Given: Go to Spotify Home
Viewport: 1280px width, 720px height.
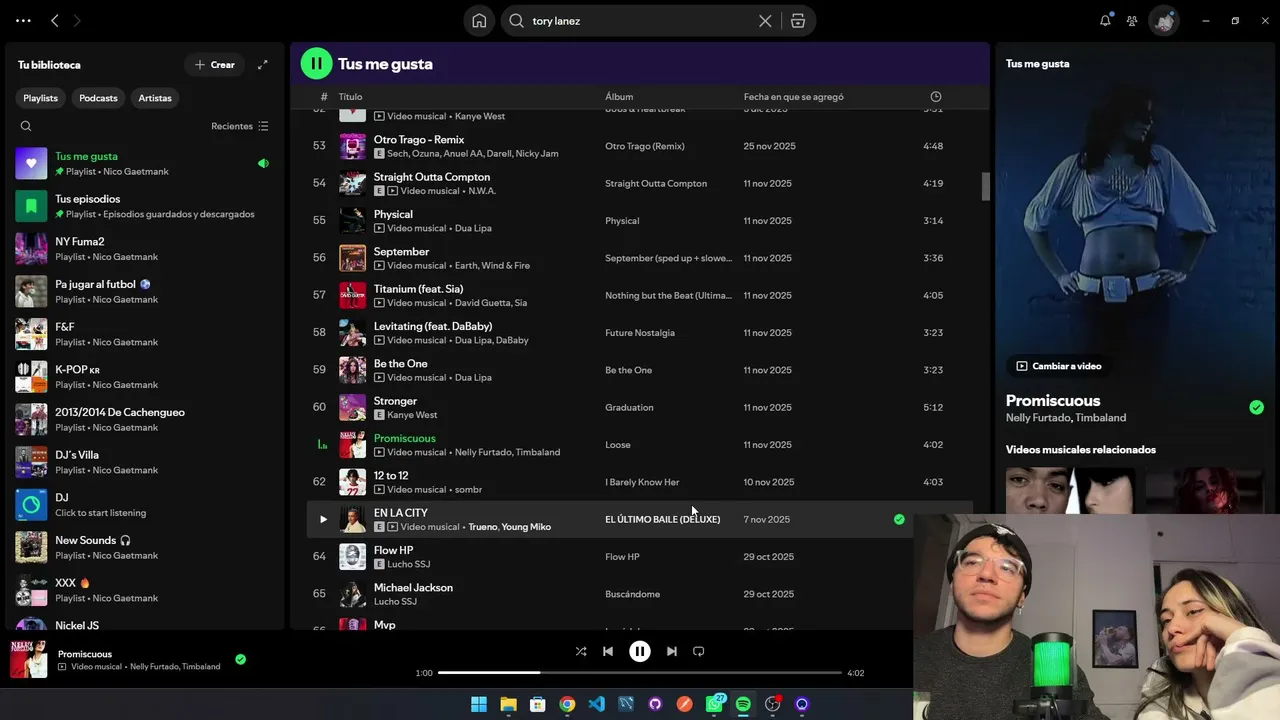Looking at the screenshot, I should coord(479,20).
